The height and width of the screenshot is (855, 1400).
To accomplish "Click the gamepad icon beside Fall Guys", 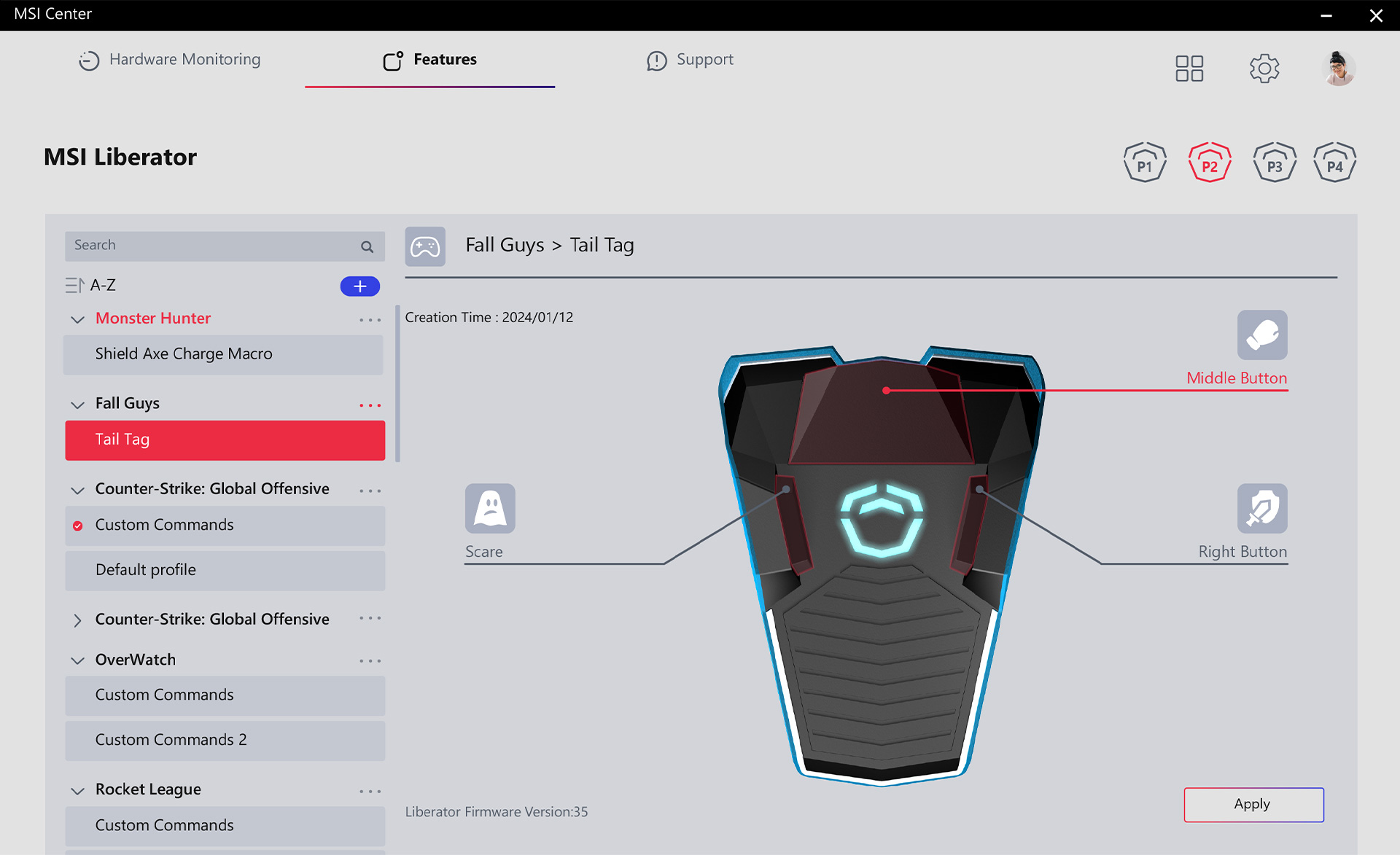I will [x=425, y=246].
